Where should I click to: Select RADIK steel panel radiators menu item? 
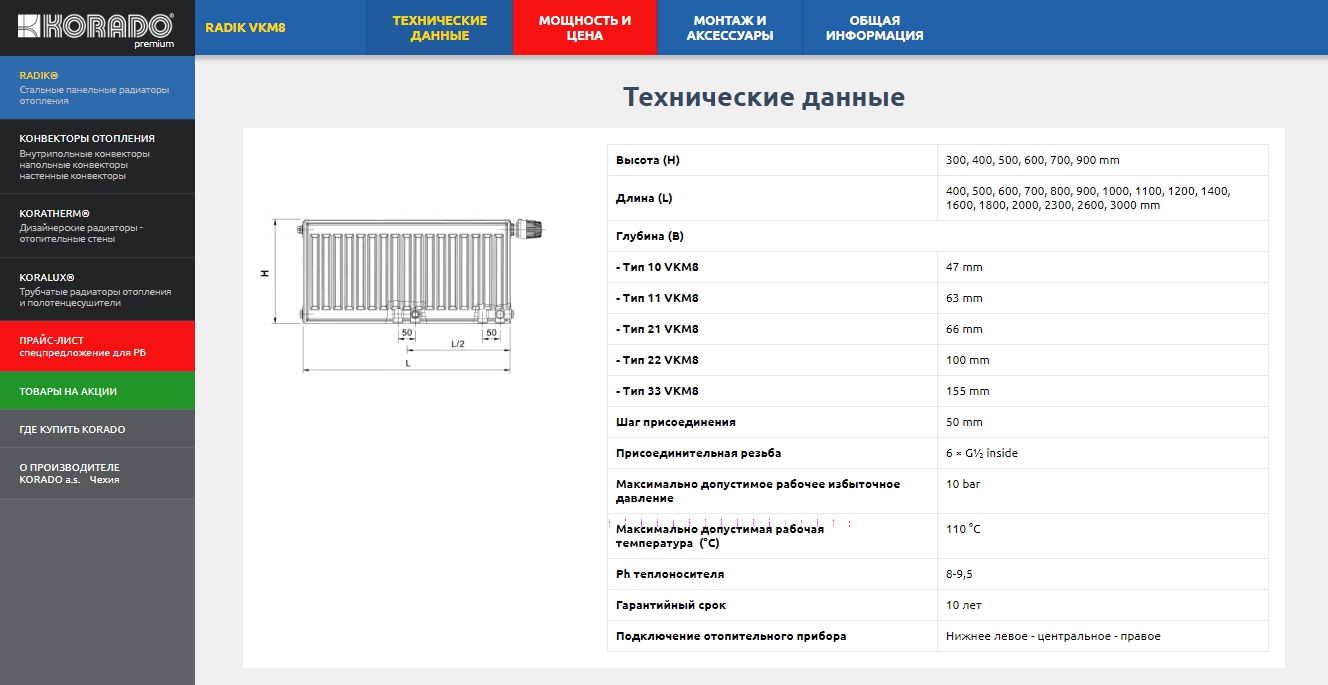97,88
